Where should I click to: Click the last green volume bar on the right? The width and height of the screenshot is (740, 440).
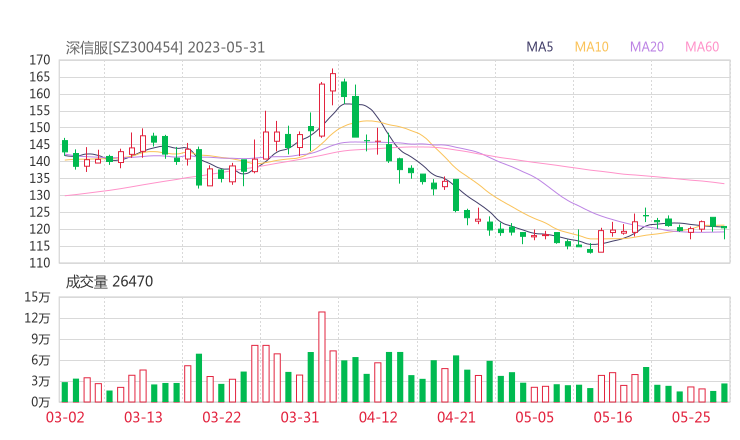(724, 393)
